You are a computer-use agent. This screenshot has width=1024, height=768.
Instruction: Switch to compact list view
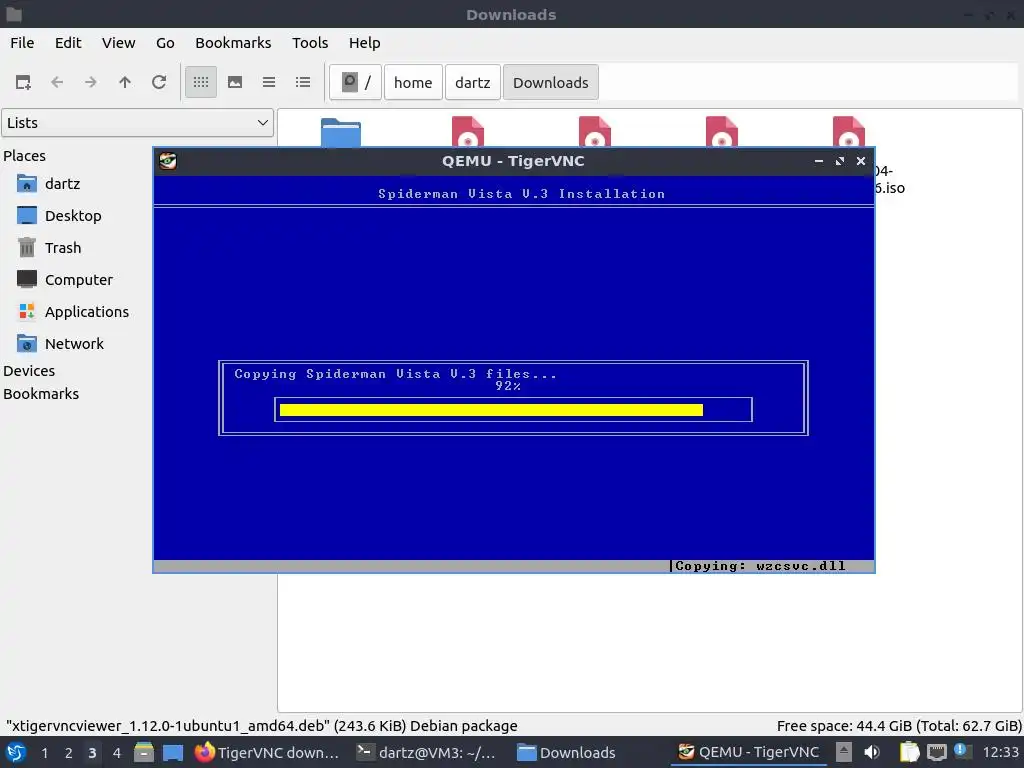point(269,82)
